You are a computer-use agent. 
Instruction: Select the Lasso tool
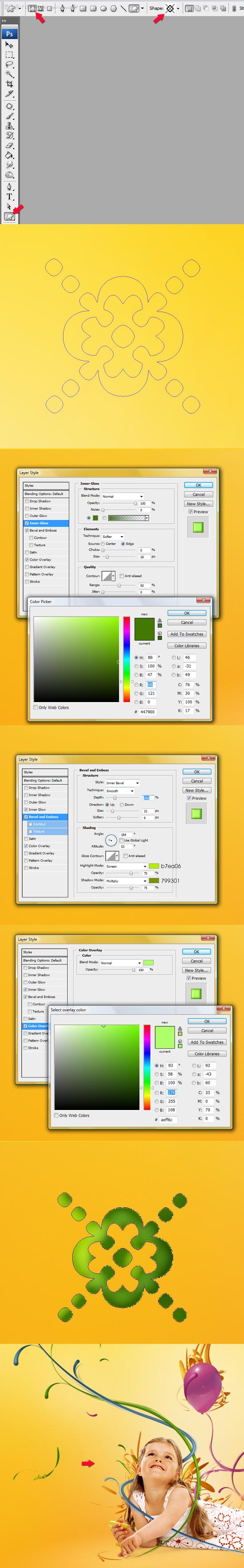pyautogui.click(x=9, y=64)
